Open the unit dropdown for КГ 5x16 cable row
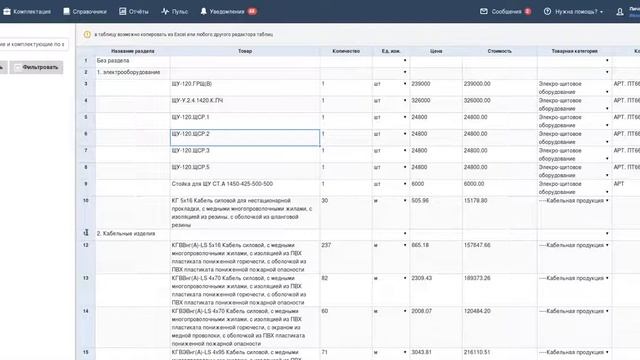Viewport: 640px width, 360px height. [x=405, y=200]
